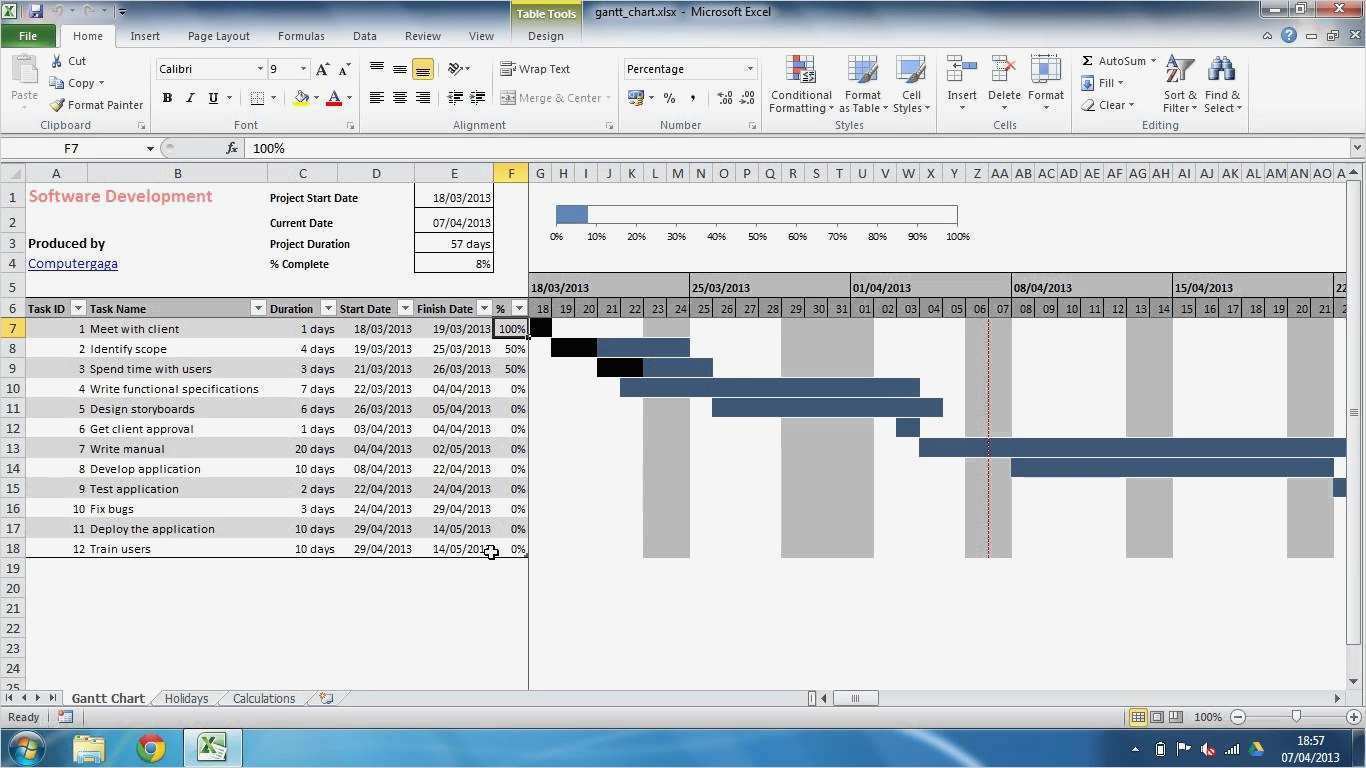
Task: Open the Duration column filter dropdown
Action: (328, 309)
